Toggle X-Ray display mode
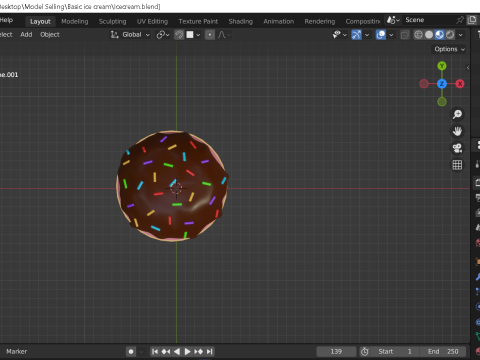The width and height of the screenshot is (480, 360). click(405, 35)
